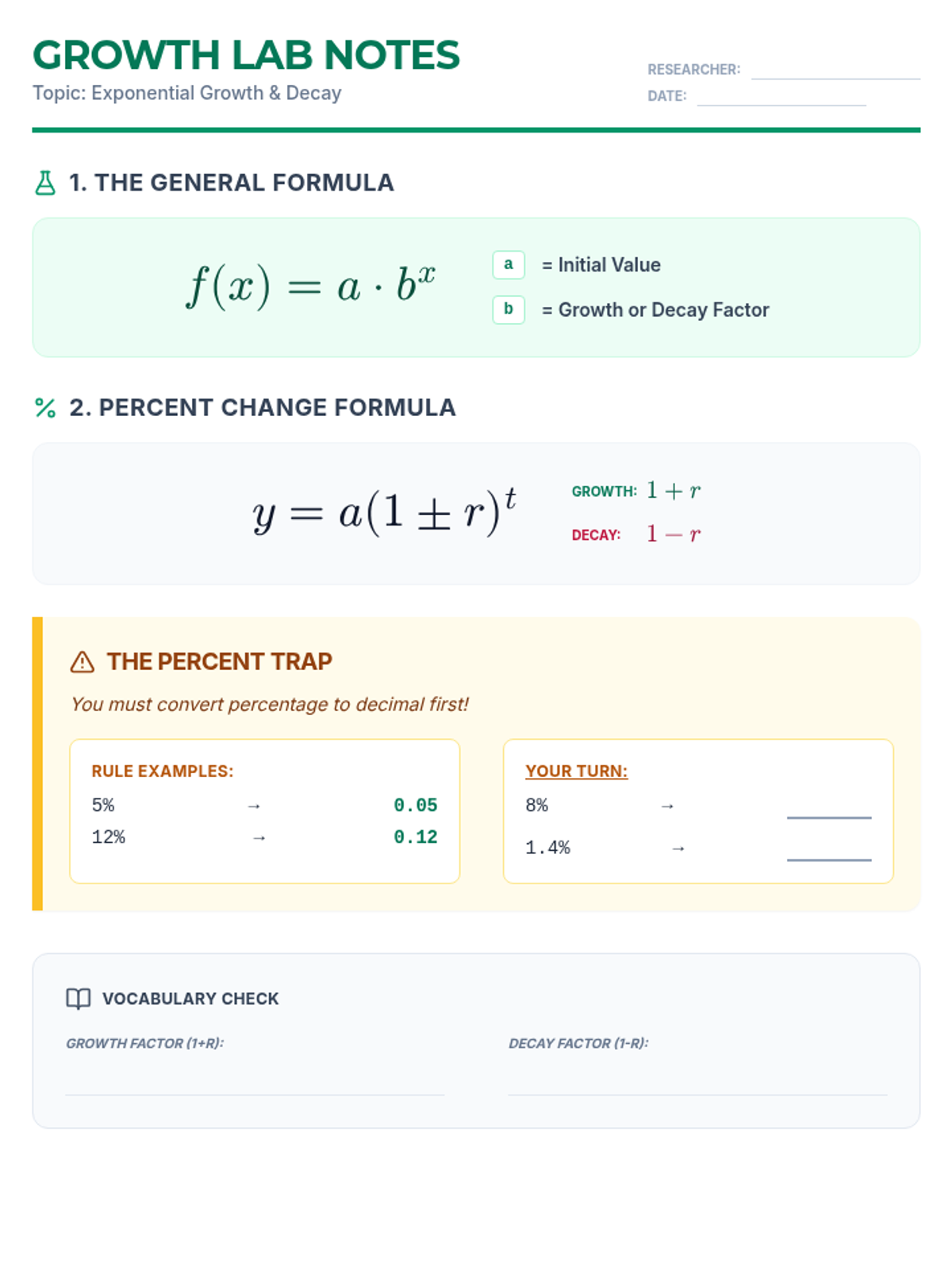Click the underlined YOUR TURN heading
Viewport: 952px width, 1270px height.
576,772
